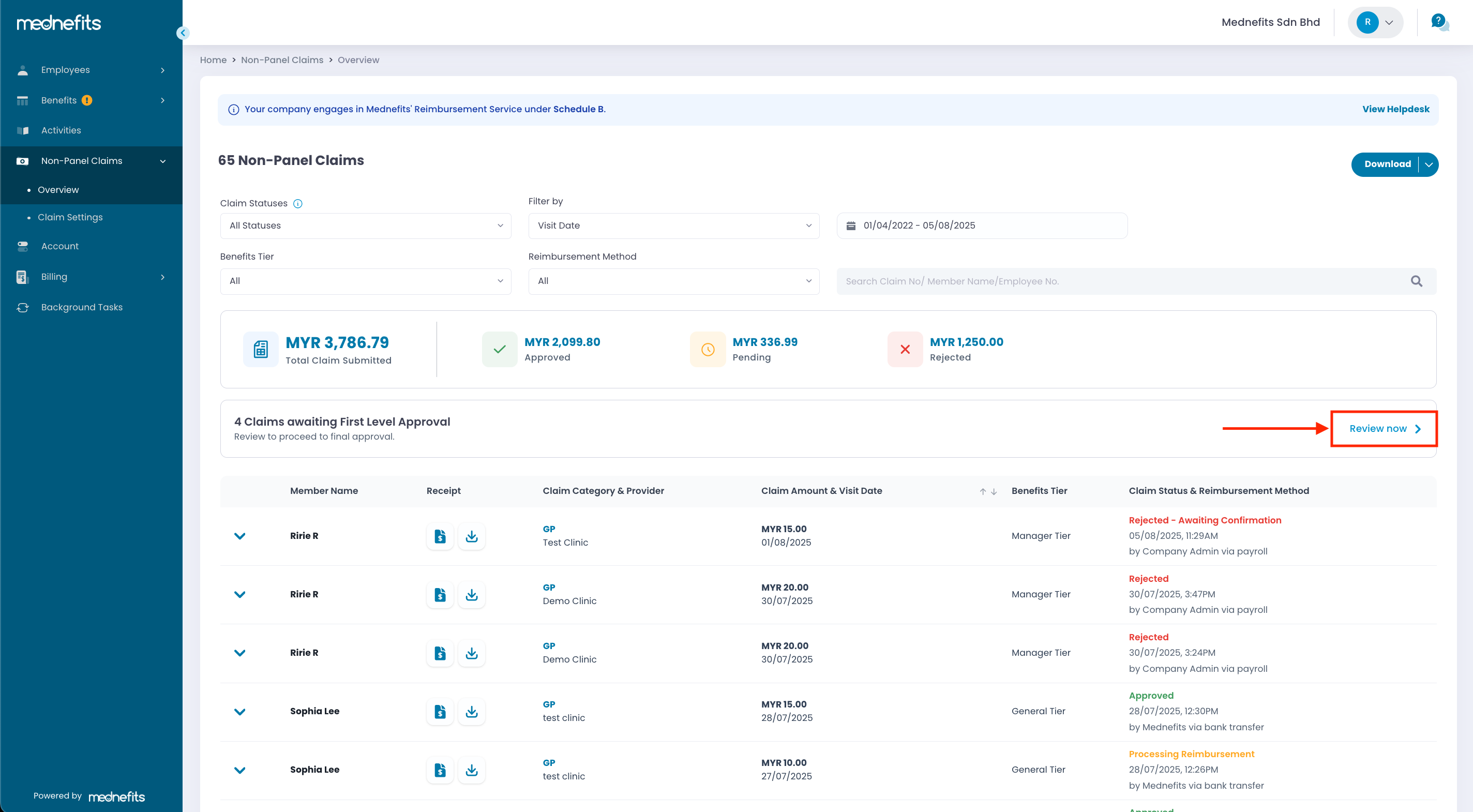
Task: Open the Reimbursement Method dropdown
Action: point(673,281)
